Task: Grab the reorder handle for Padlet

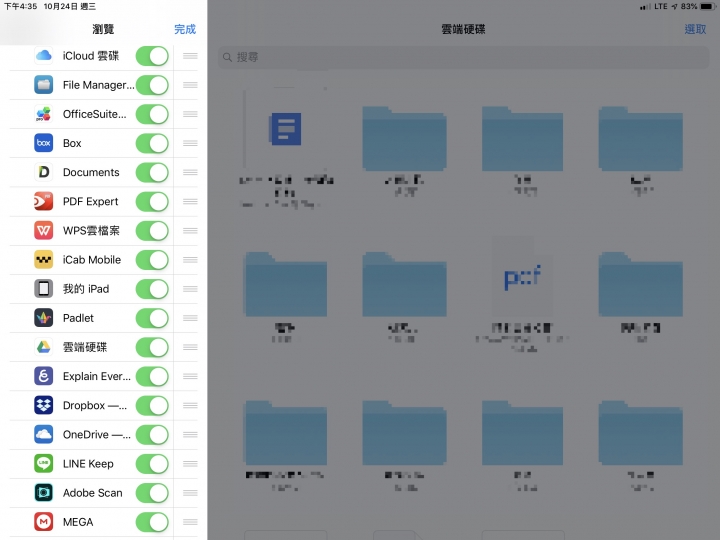Action: coord(190,318)
